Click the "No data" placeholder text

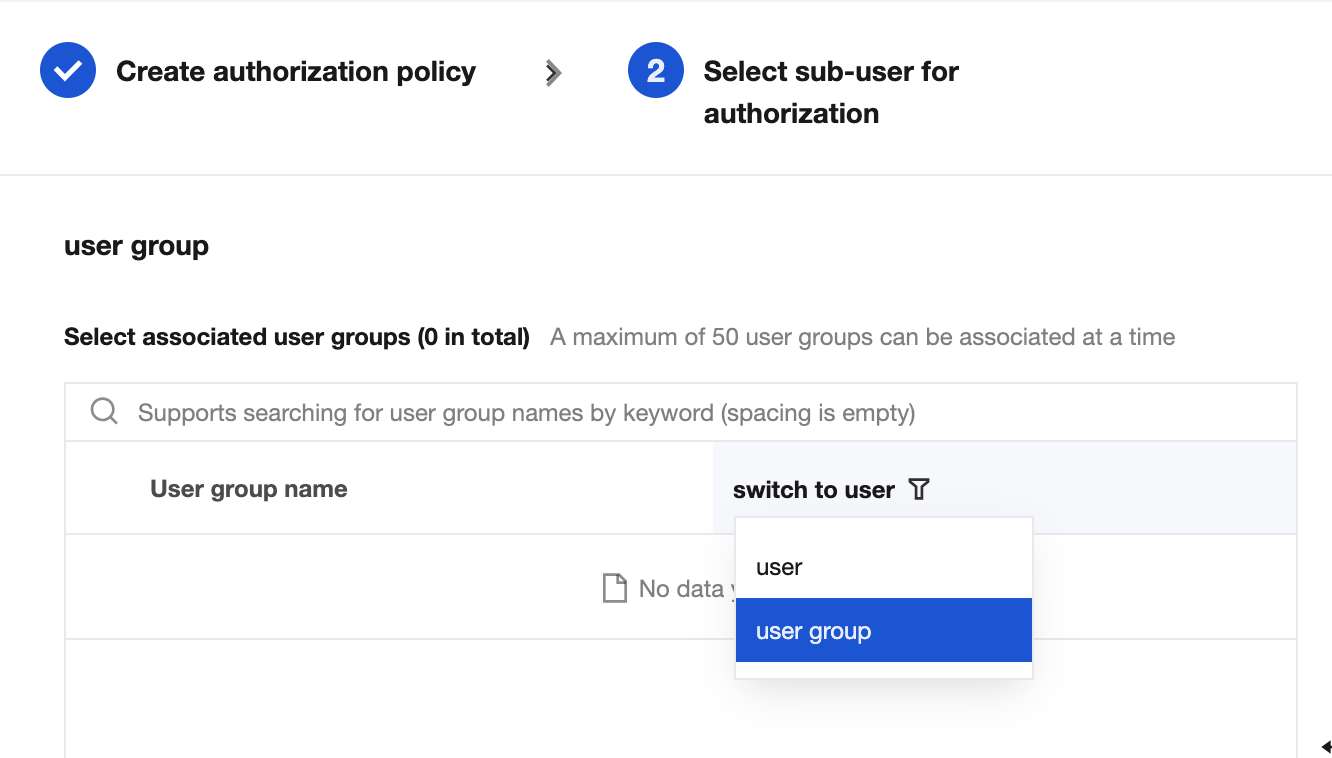pos(680,589)
